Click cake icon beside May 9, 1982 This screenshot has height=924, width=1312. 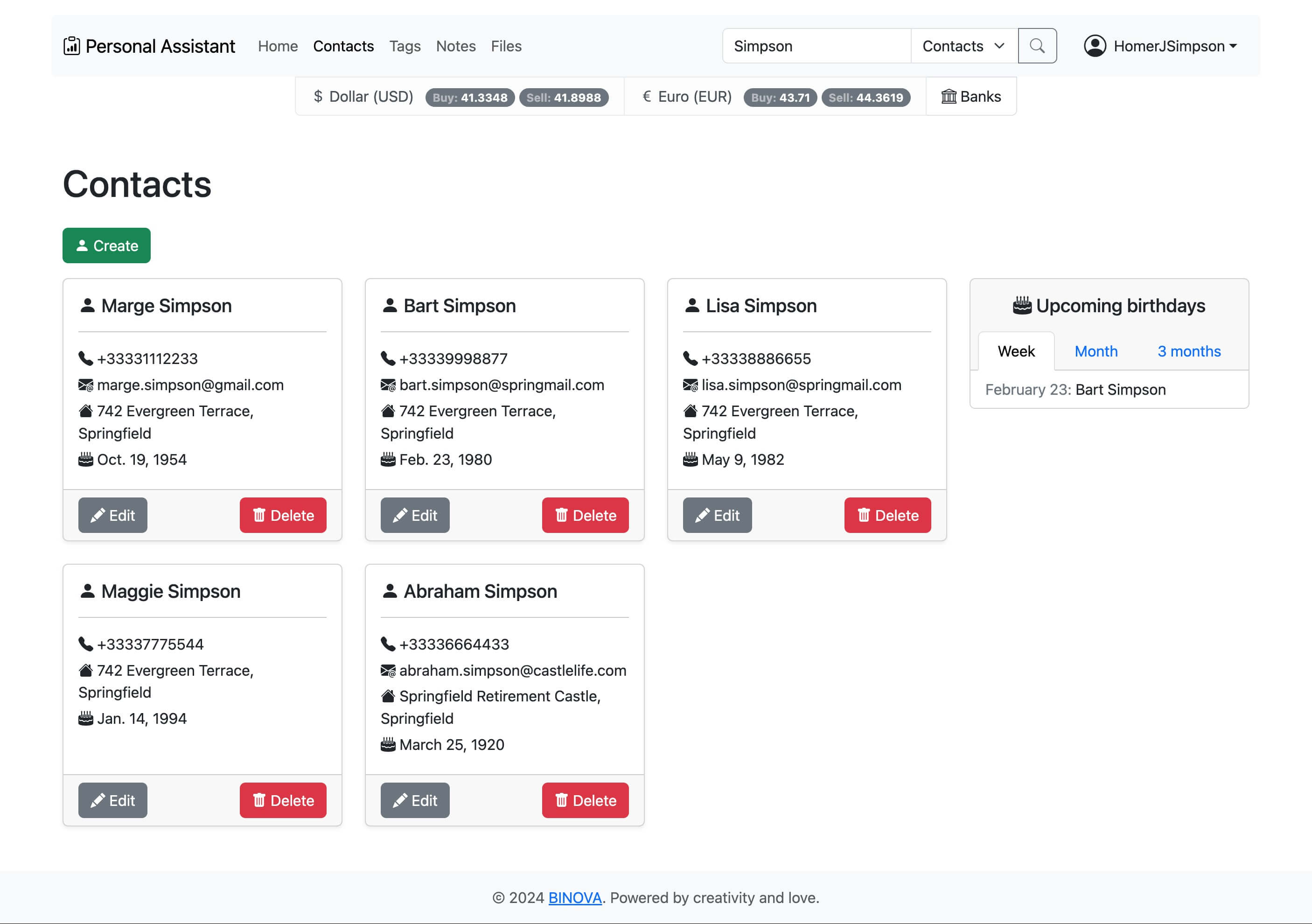click(690, 459)
